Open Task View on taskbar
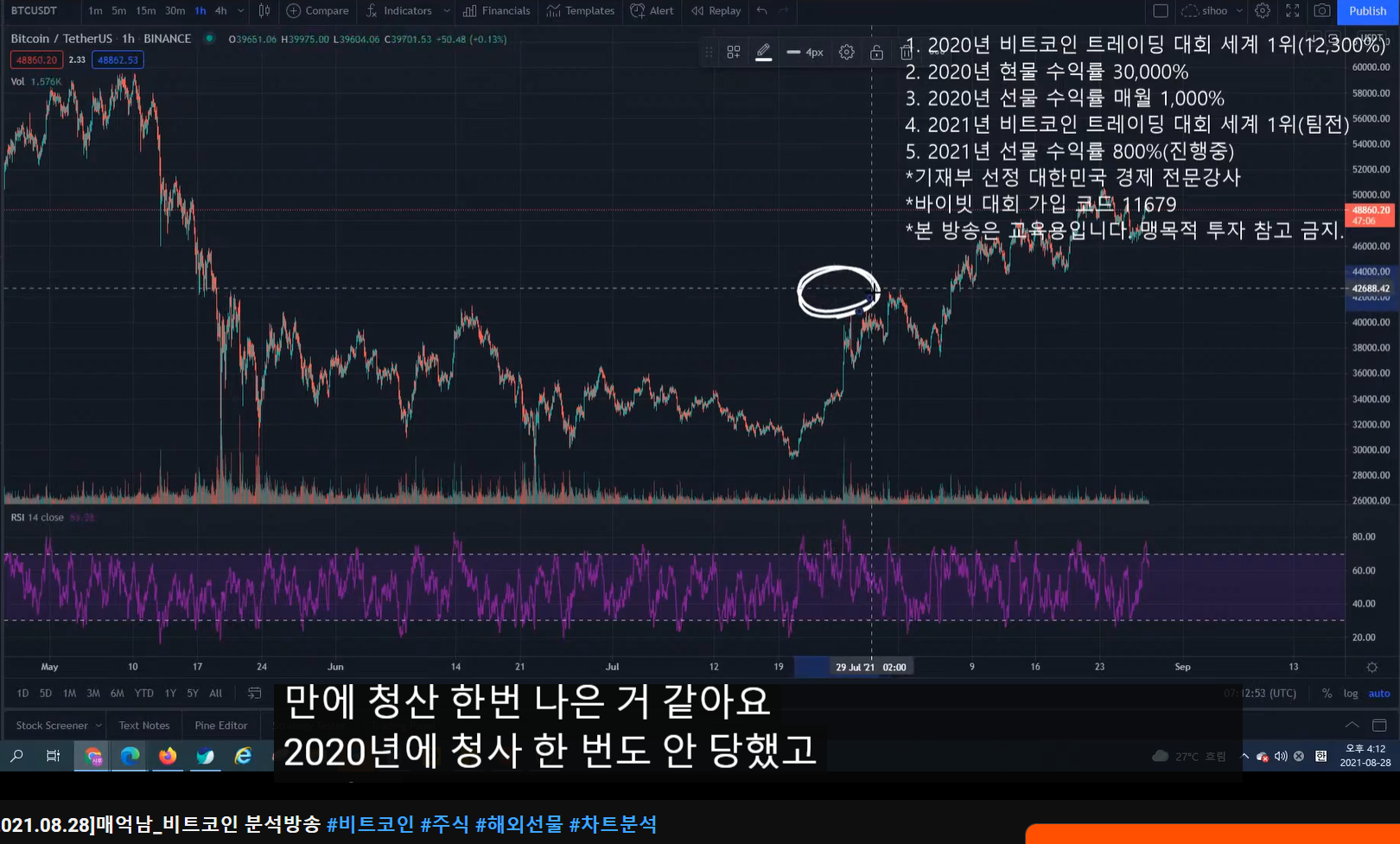 (54, 756)
